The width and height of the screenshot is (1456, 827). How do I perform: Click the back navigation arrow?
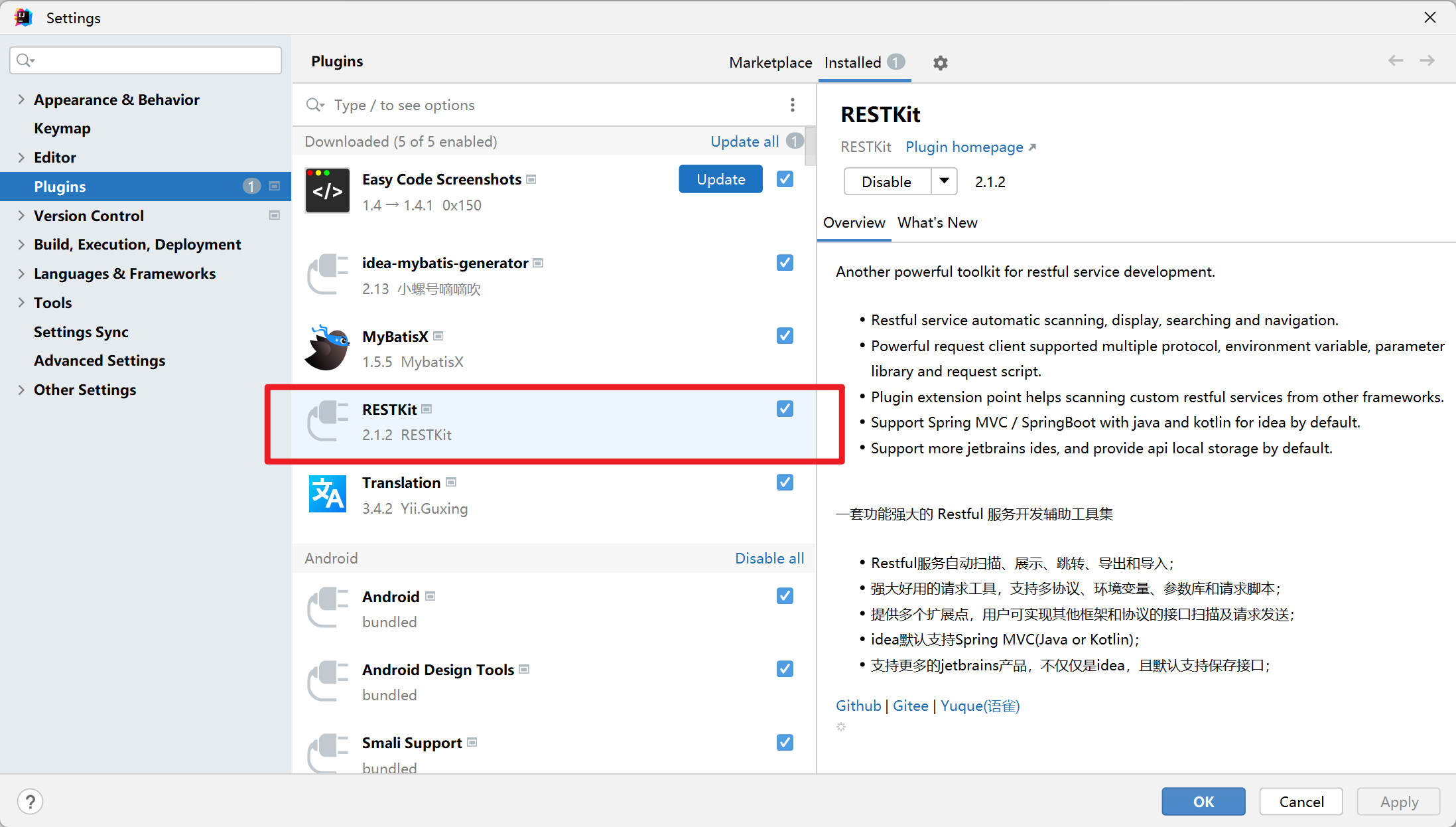click(1396, 60)
